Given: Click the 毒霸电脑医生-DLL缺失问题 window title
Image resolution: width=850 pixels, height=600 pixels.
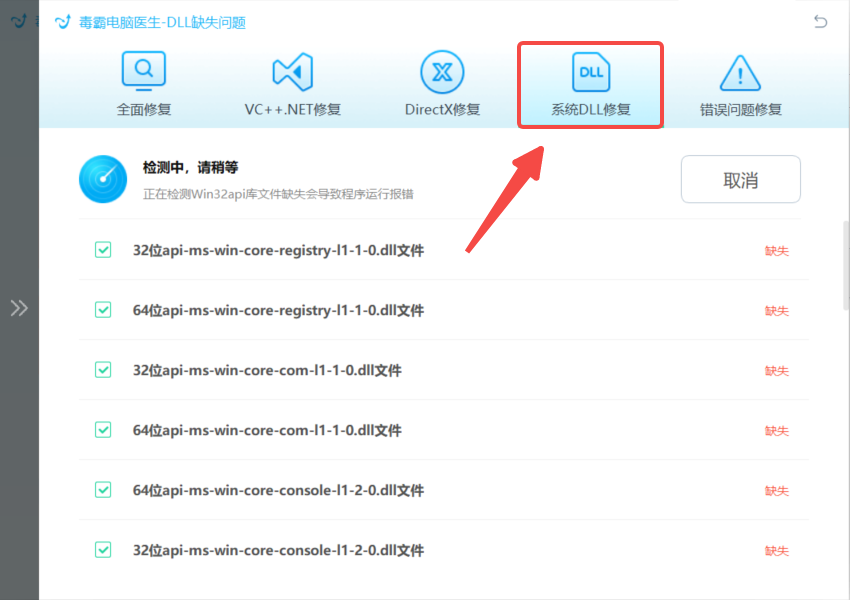Looking at the screenshot, I should tap(162, 22).
